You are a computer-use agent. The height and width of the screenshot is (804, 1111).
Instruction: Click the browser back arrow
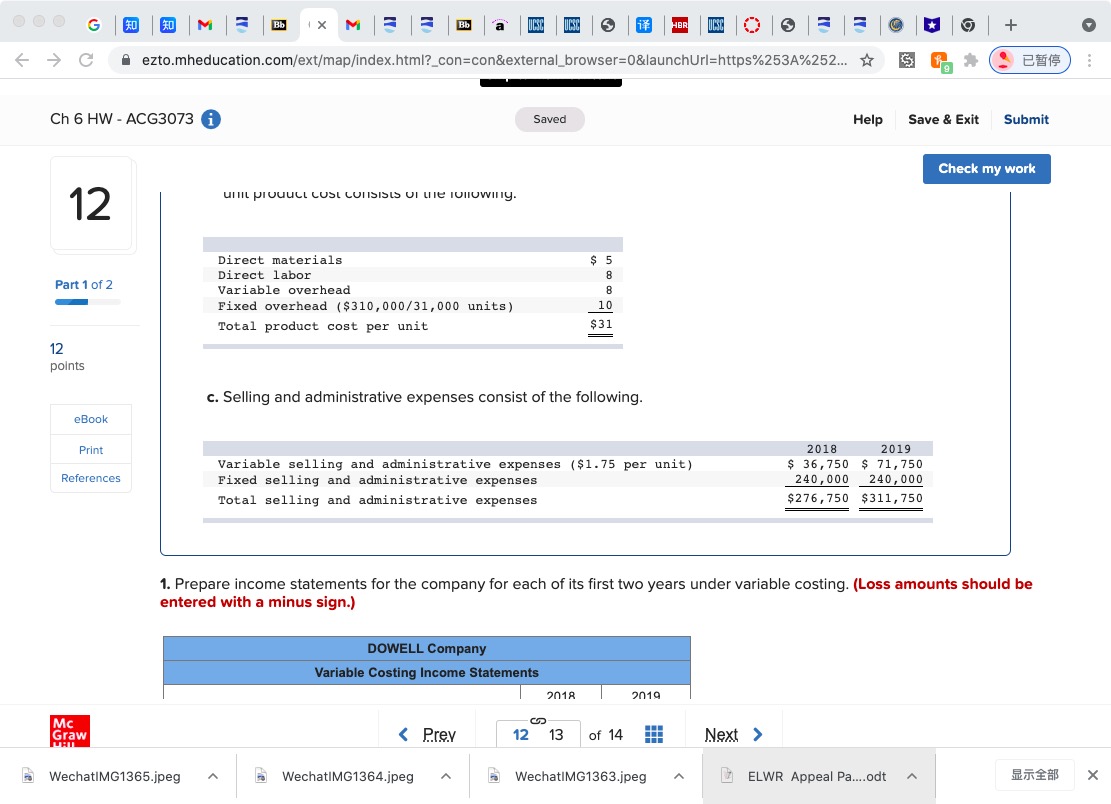22,60
